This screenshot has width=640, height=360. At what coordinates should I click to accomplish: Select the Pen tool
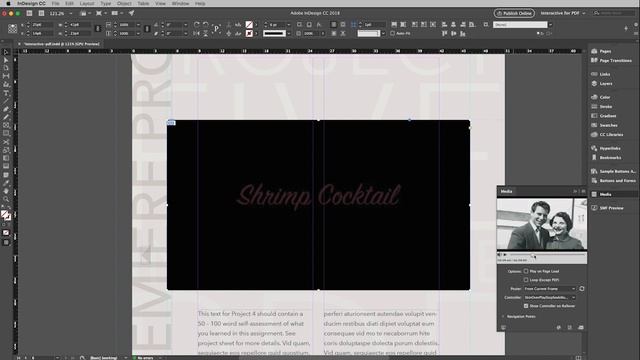pos(6,109)
